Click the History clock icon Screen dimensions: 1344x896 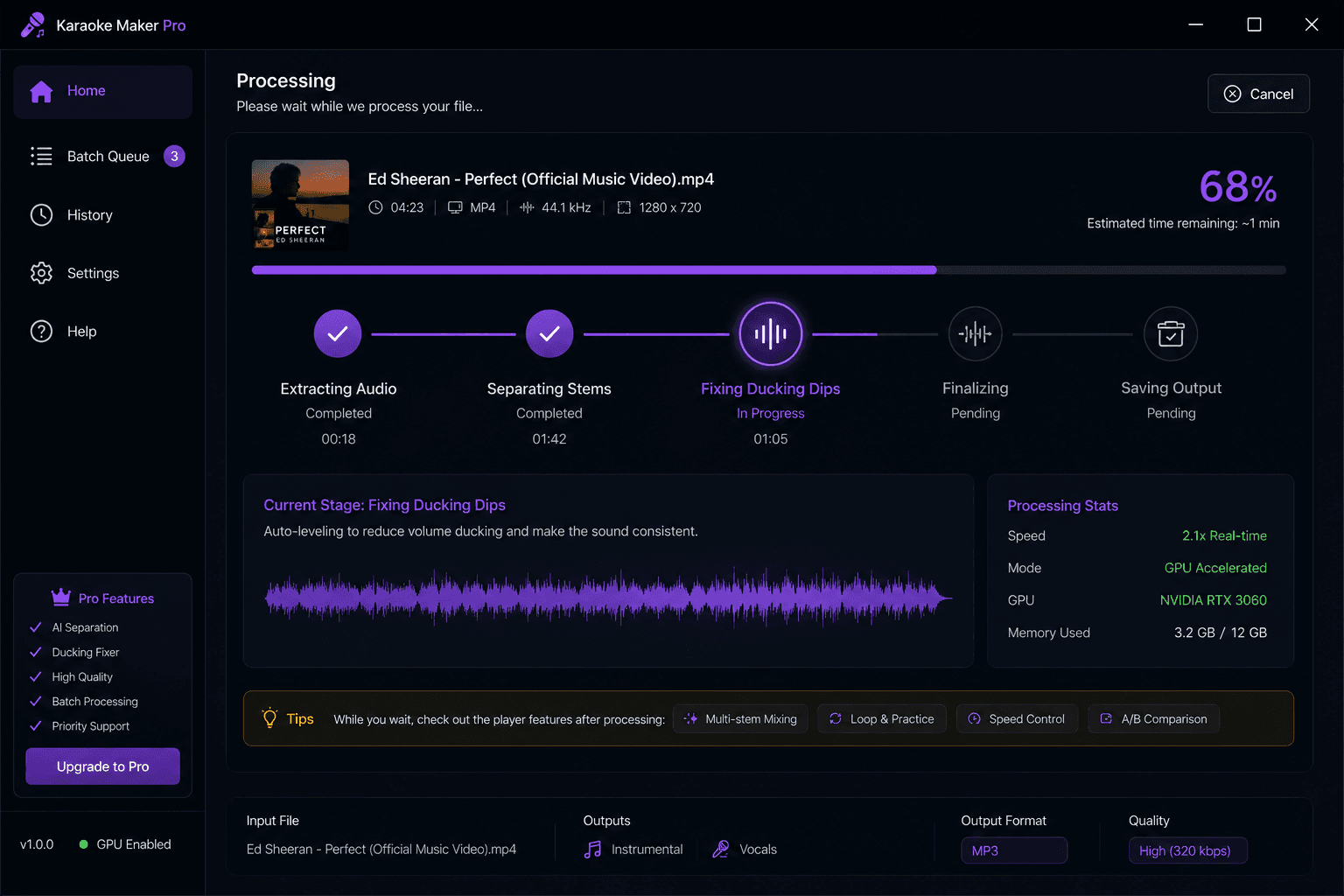[41, 215]
